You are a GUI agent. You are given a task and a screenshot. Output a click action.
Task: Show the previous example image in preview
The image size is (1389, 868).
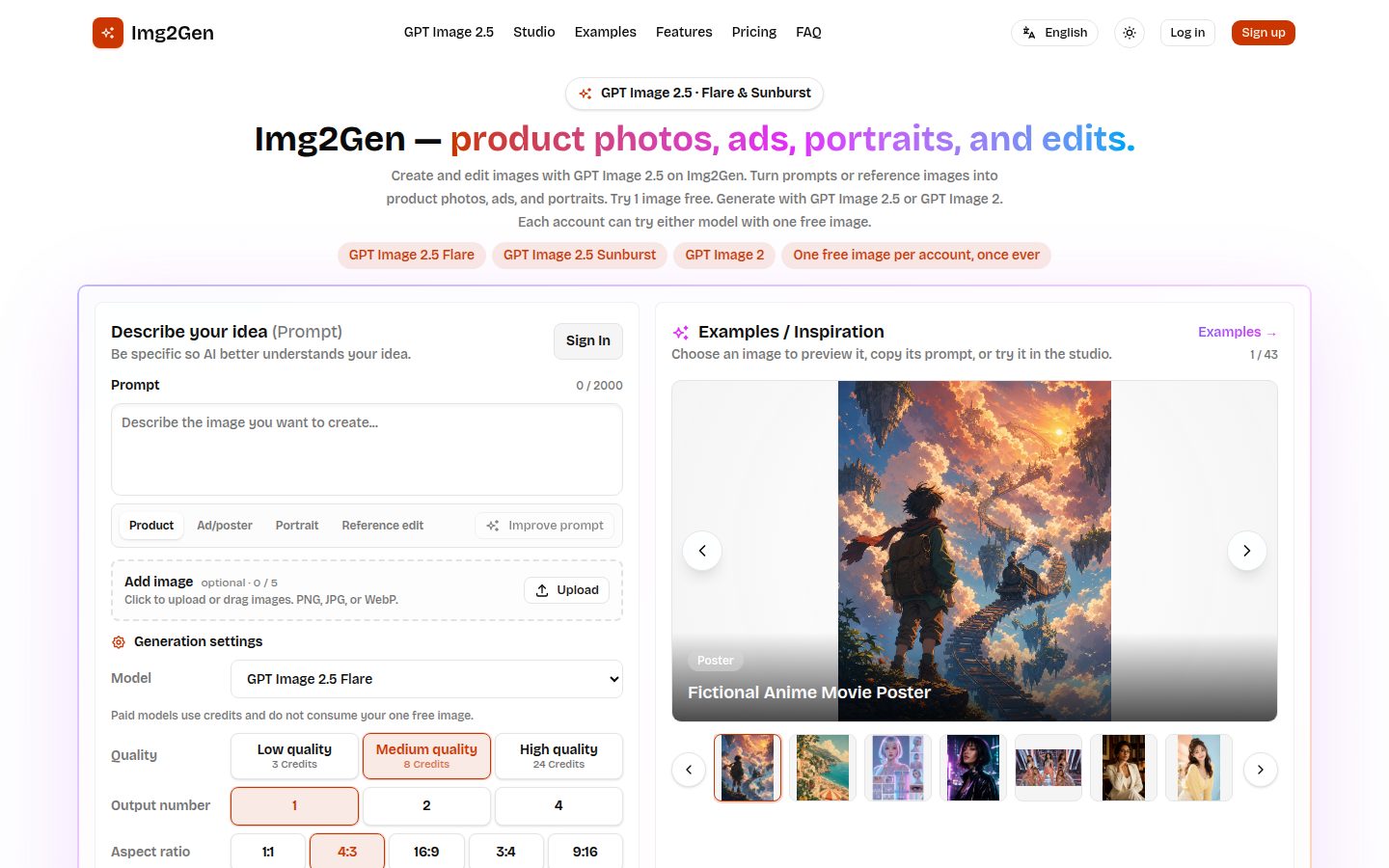[x=702, y=551]
